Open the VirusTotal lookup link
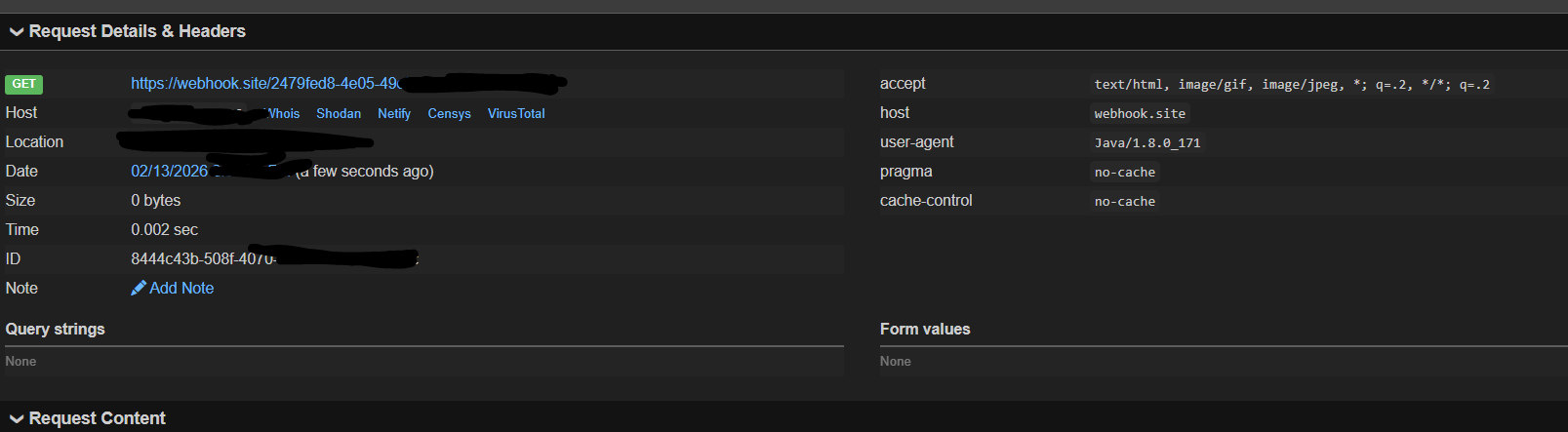This screenshot has height=432, width=1568. click(x=516, y=113)
